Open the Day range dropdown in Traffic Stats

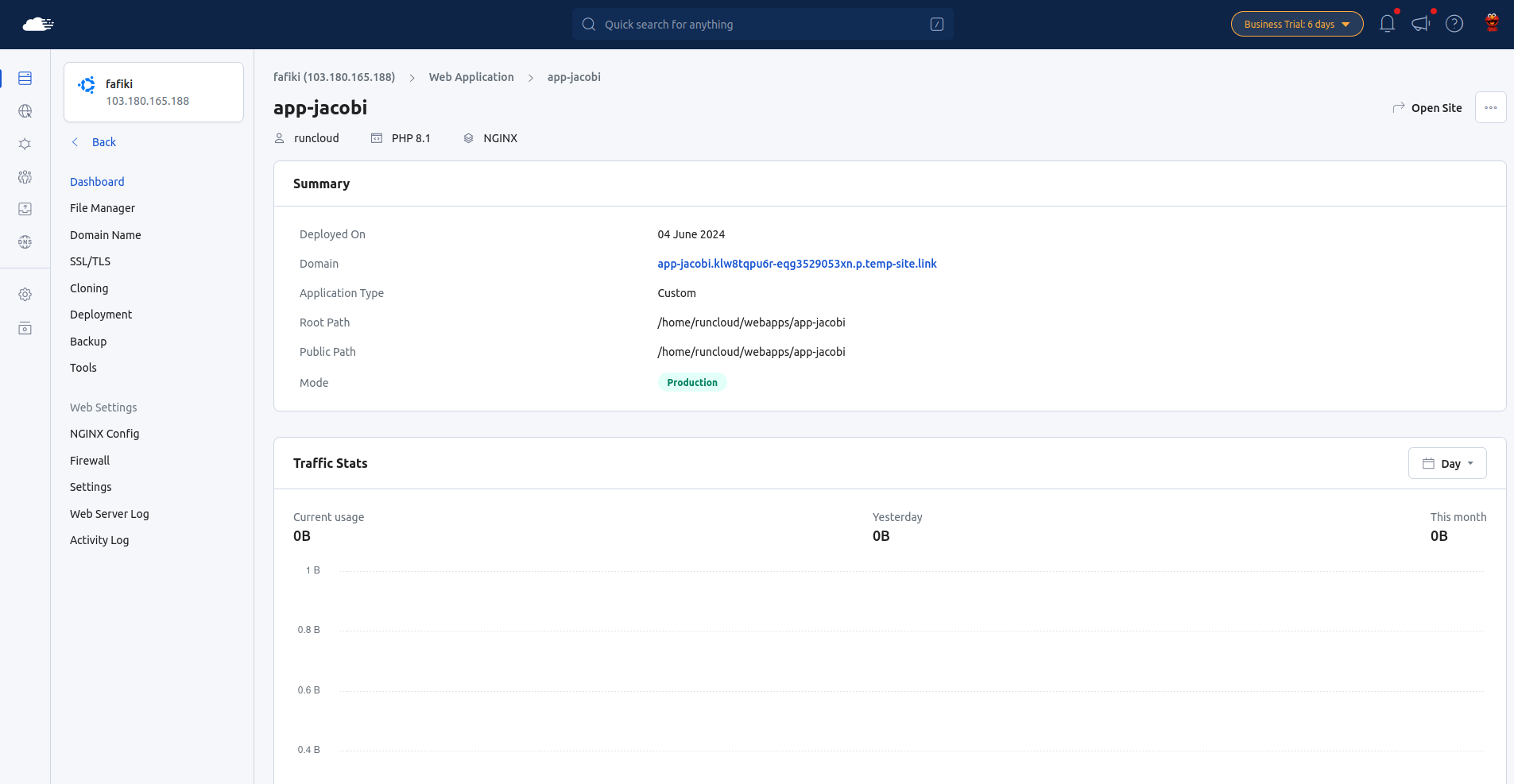tap(1447, 463)
